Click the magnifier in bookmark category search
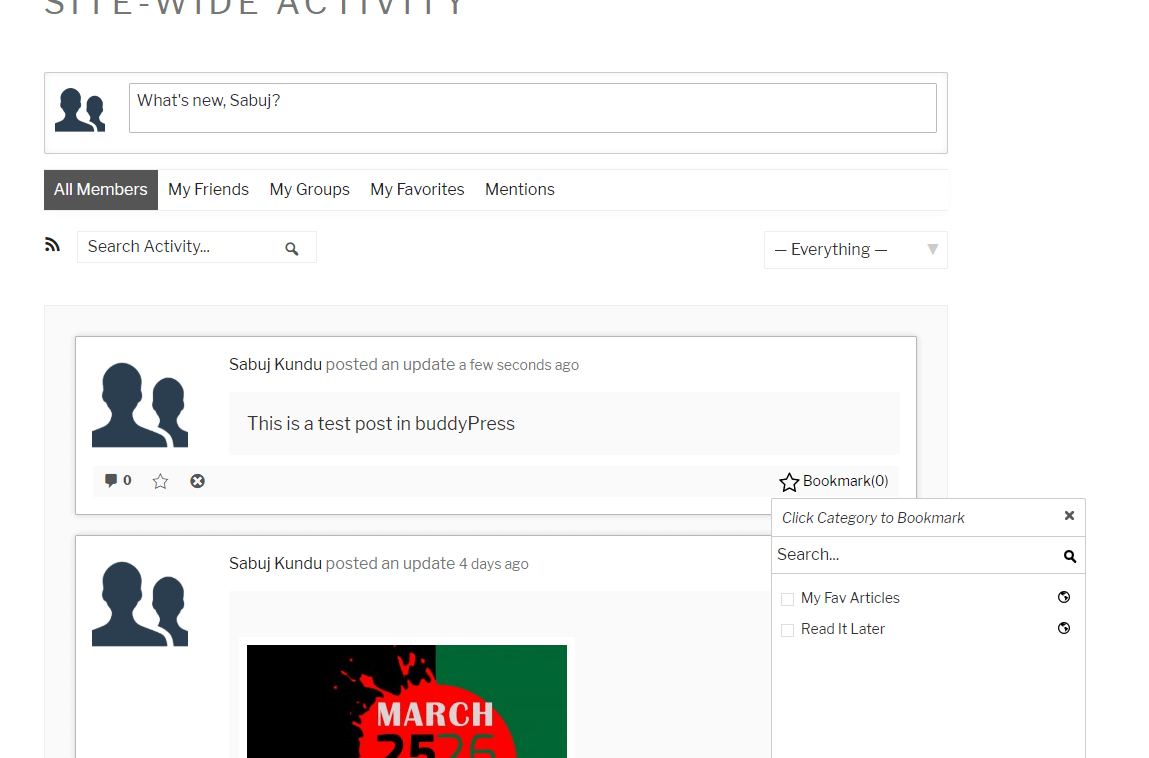The image size is (1149, 758). click(1069, 556)
